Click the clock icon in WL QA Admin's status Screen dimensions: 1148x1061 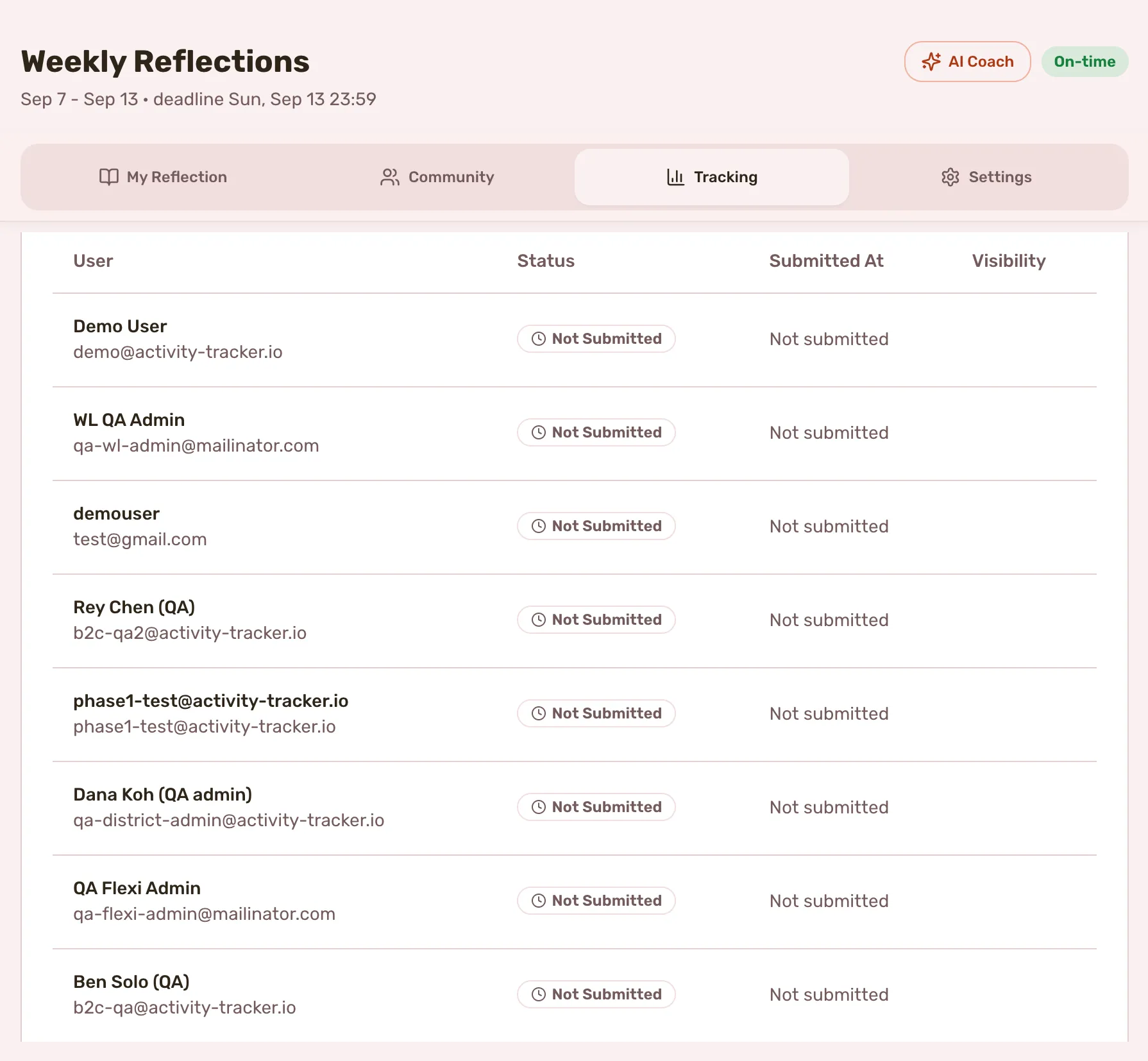[x=539, y=432]
